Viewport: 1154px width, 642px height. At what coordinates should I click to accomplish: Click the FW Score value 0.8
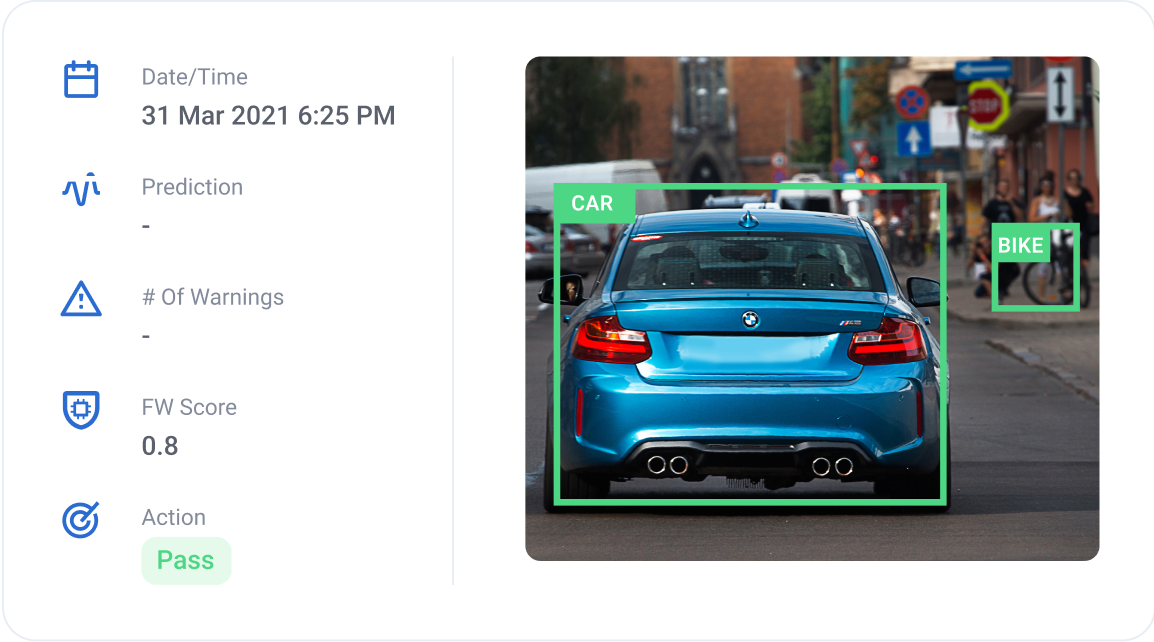pyautogui.click(x=160, y=446)
